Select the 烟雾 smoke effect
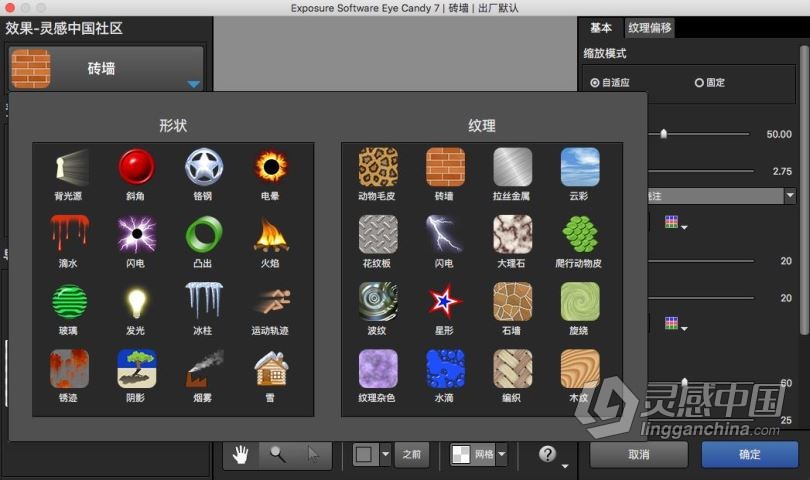Screen dimensions: 810x480 pyautogui.click(x=204, y=369)
